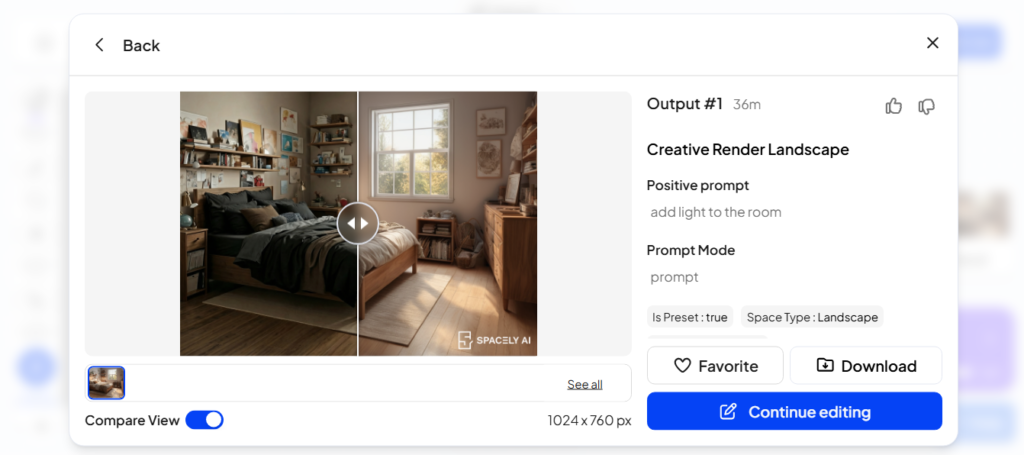Viewport: 1024px width, 455px height.
Task: Click the Back text label
Action: point(141,45)
